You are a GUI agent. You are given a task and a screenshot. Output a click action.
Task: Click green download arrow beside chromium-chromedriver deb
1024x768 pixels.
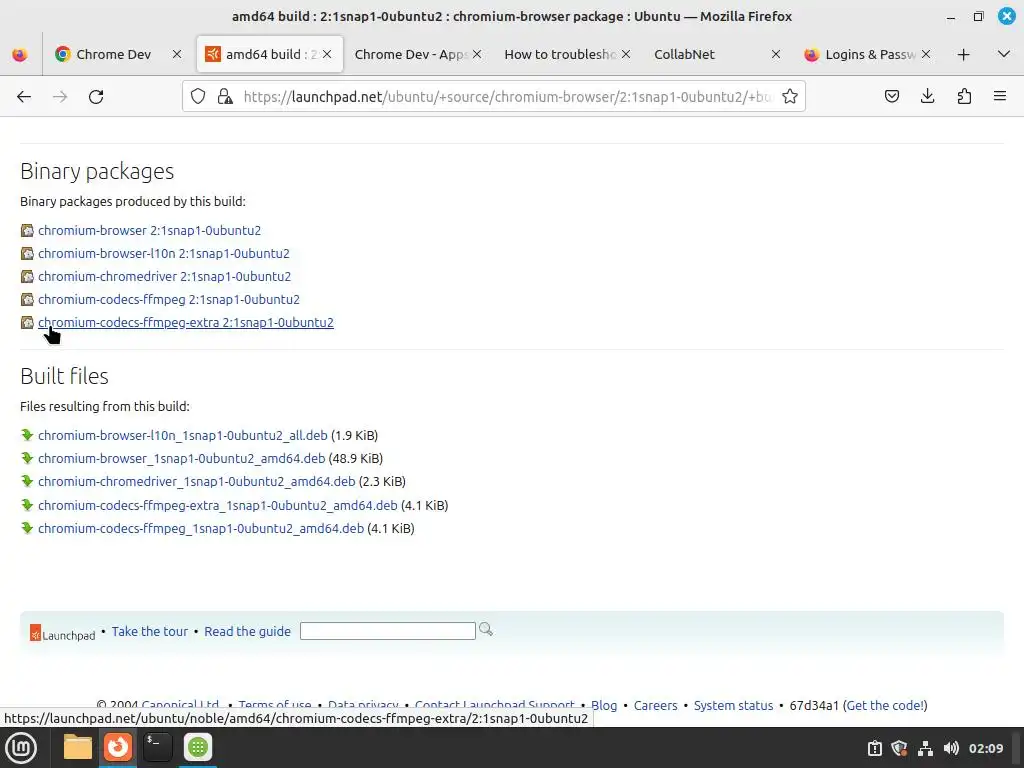(27, 481)
